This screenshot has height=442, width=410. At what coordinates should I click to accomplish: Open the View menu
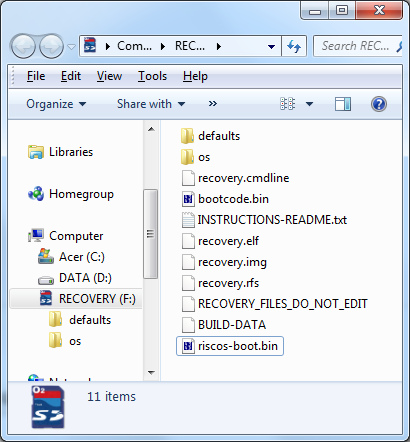pyautogui.click(x=109, y=76)
